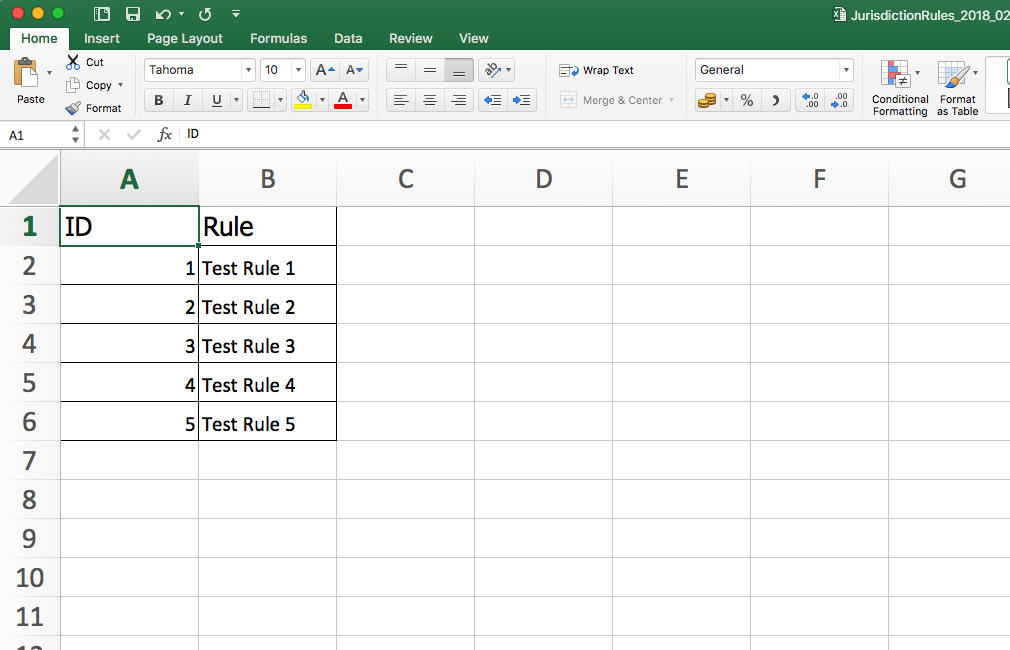The image size is (1010, 650).
Task: Expand the General number format dropdown
Action: (x=846, y=70)
